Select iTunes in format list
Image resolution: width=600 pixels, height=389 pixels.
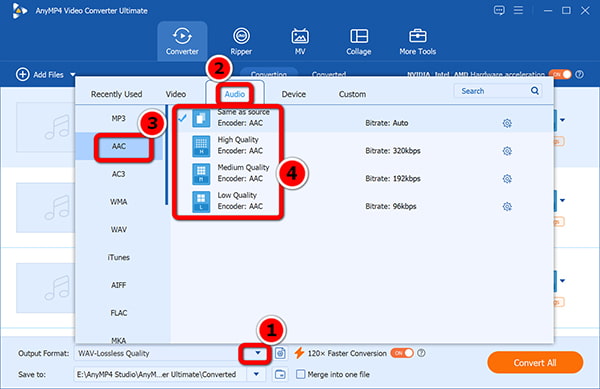[119, 257]
